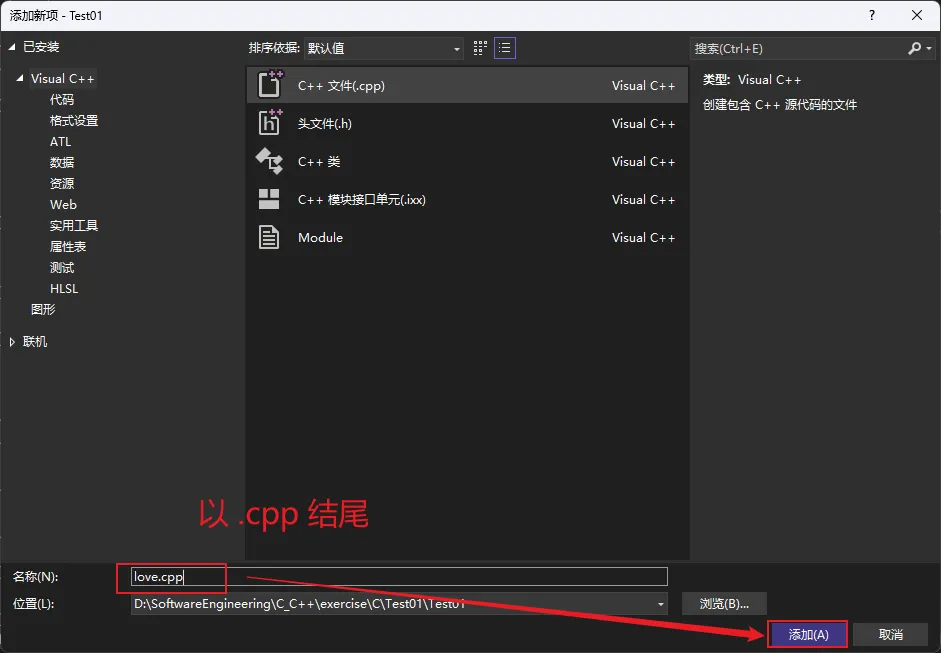
Task: Select the Visual C++ tree item
Action: pos(62,79)
